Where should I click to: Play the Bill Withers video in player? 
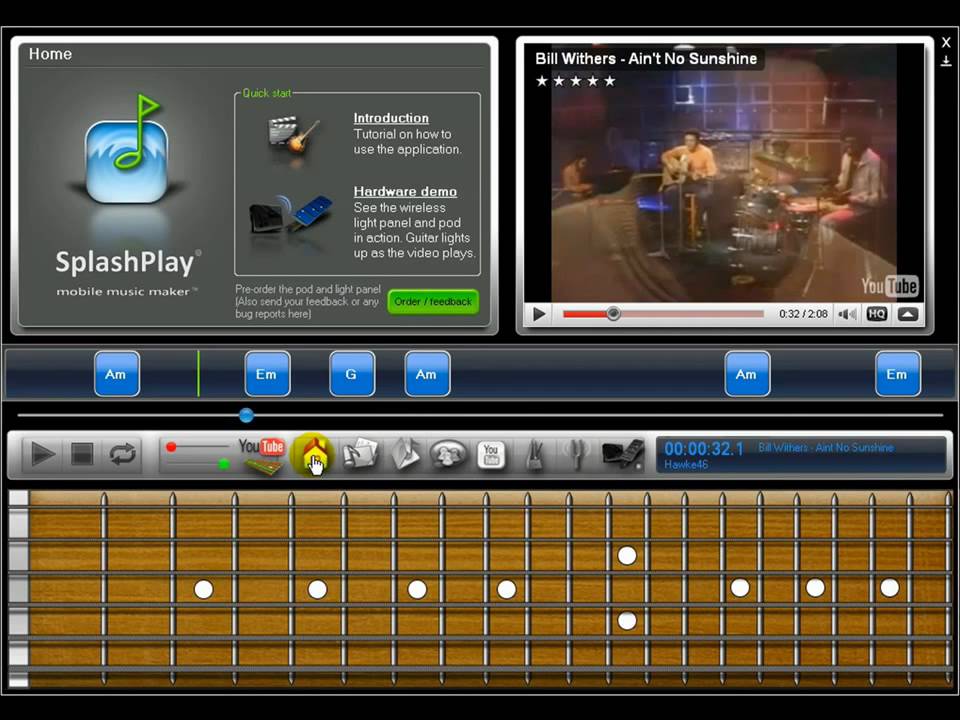point(539,314)
